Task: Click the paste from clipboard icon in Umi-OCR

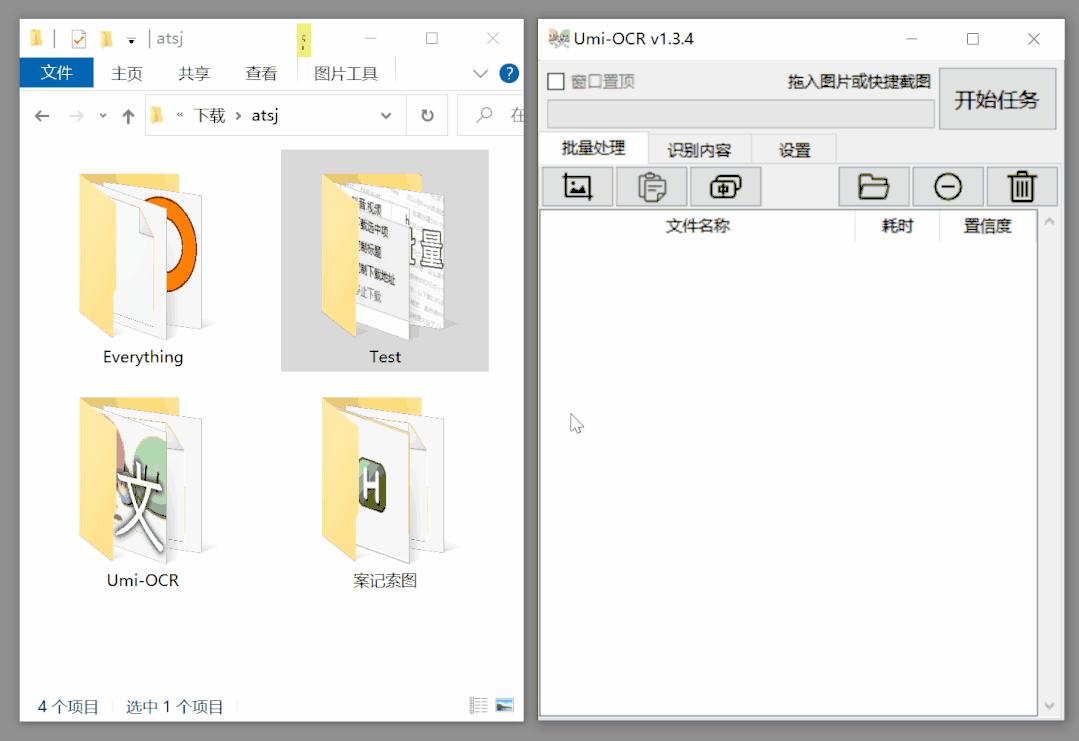Action: (x=651, y=186)
